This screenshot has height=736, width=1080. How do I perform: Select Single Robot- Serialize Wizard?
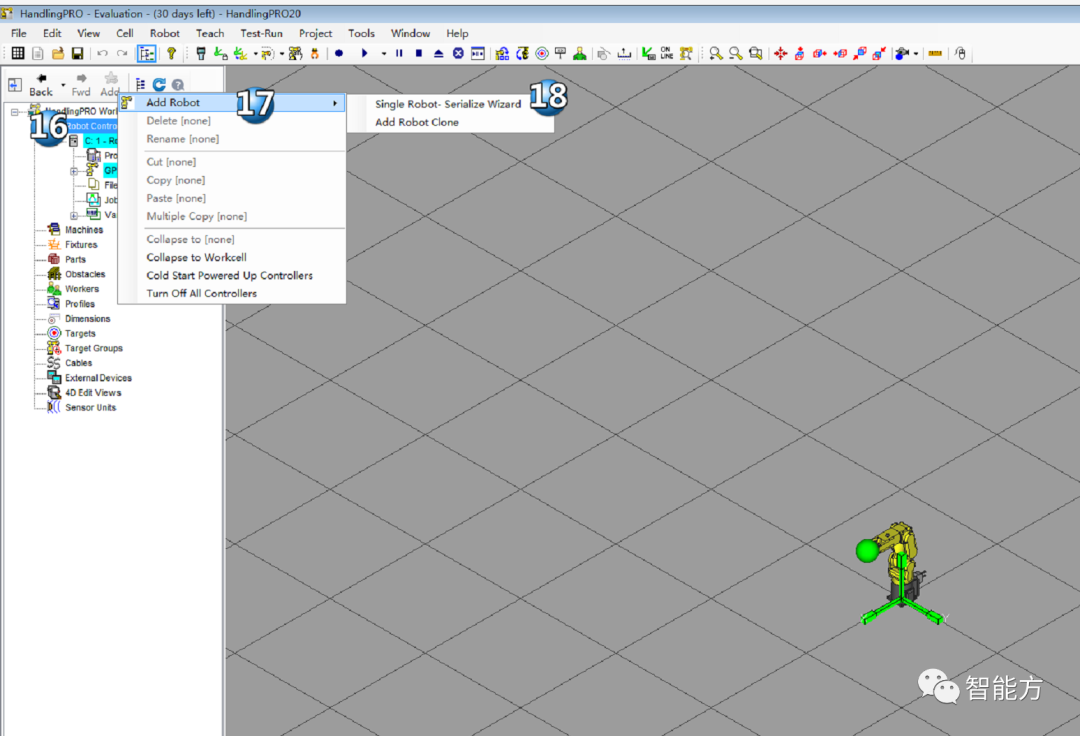click(448, 104)
